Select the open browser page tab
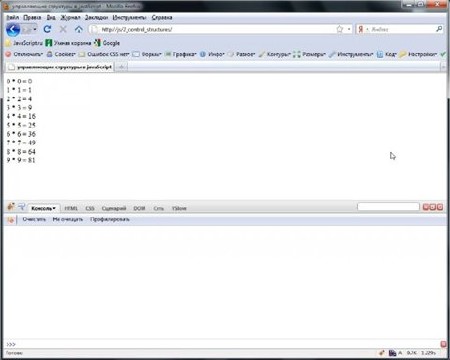 click(x=60, y=67)
